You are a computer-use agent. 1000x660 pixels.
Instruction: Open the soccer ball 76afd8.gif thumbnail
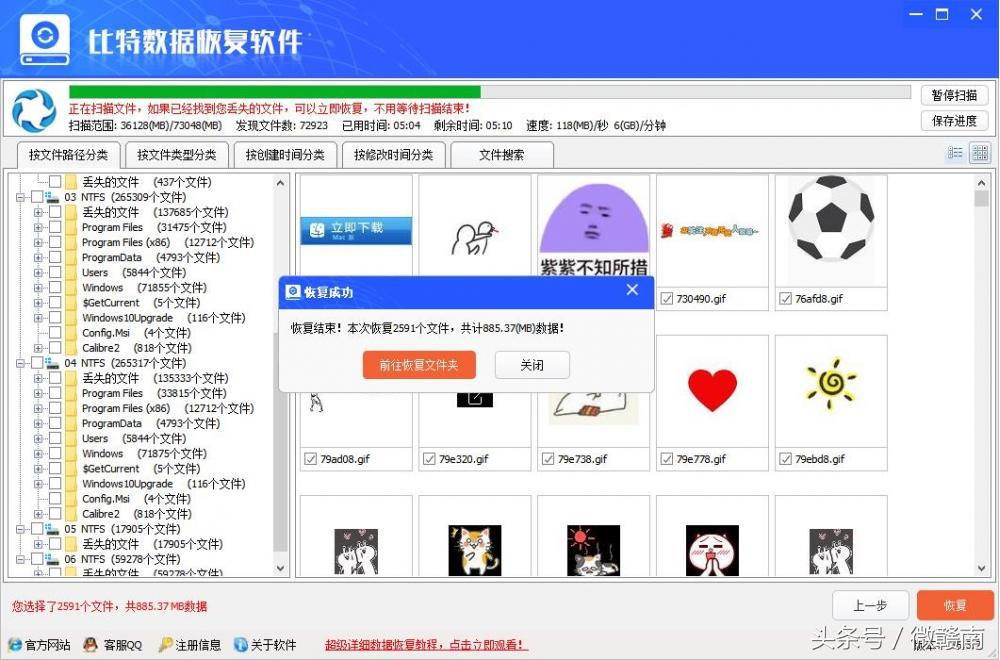pyautogui.click(x=831, y=226)
